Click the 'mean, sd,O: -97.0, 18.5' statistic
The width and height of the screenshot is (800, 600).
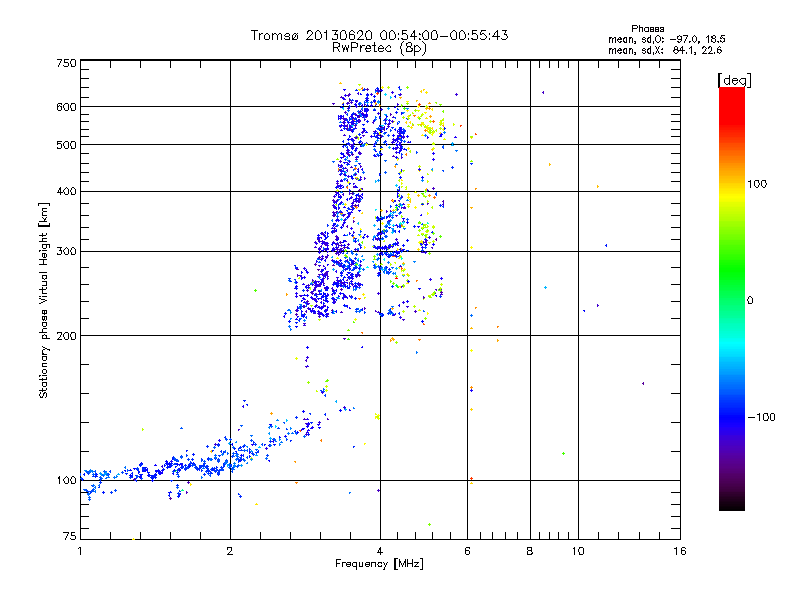click(x=667, y=39)
